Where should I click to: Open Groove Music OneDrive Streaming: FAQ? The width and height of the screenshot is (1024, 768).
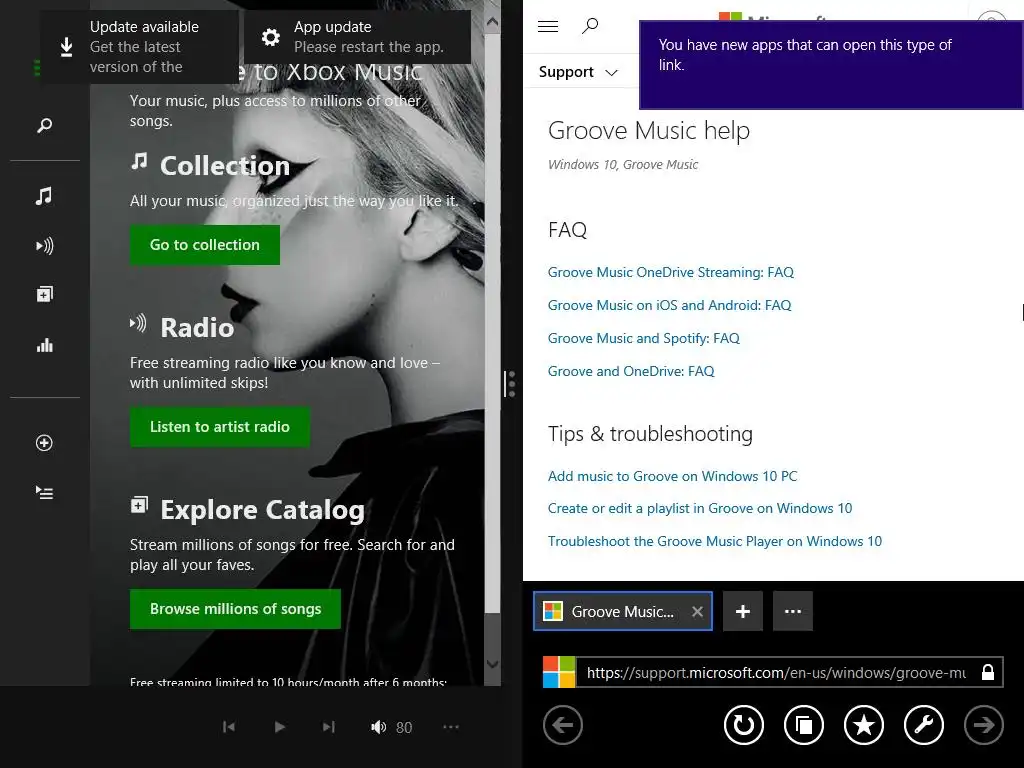[x=671, y=272]
